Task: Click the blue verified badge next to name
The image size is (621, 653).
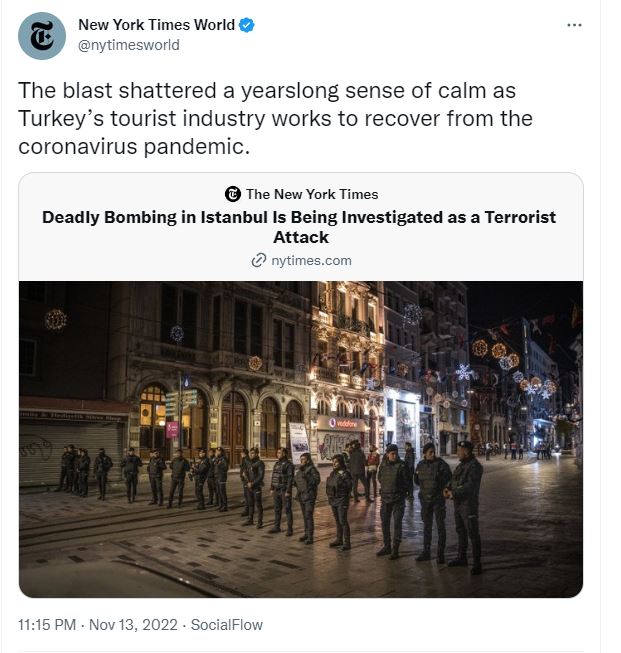Action: pyautogui.click(x=247, y=25)
